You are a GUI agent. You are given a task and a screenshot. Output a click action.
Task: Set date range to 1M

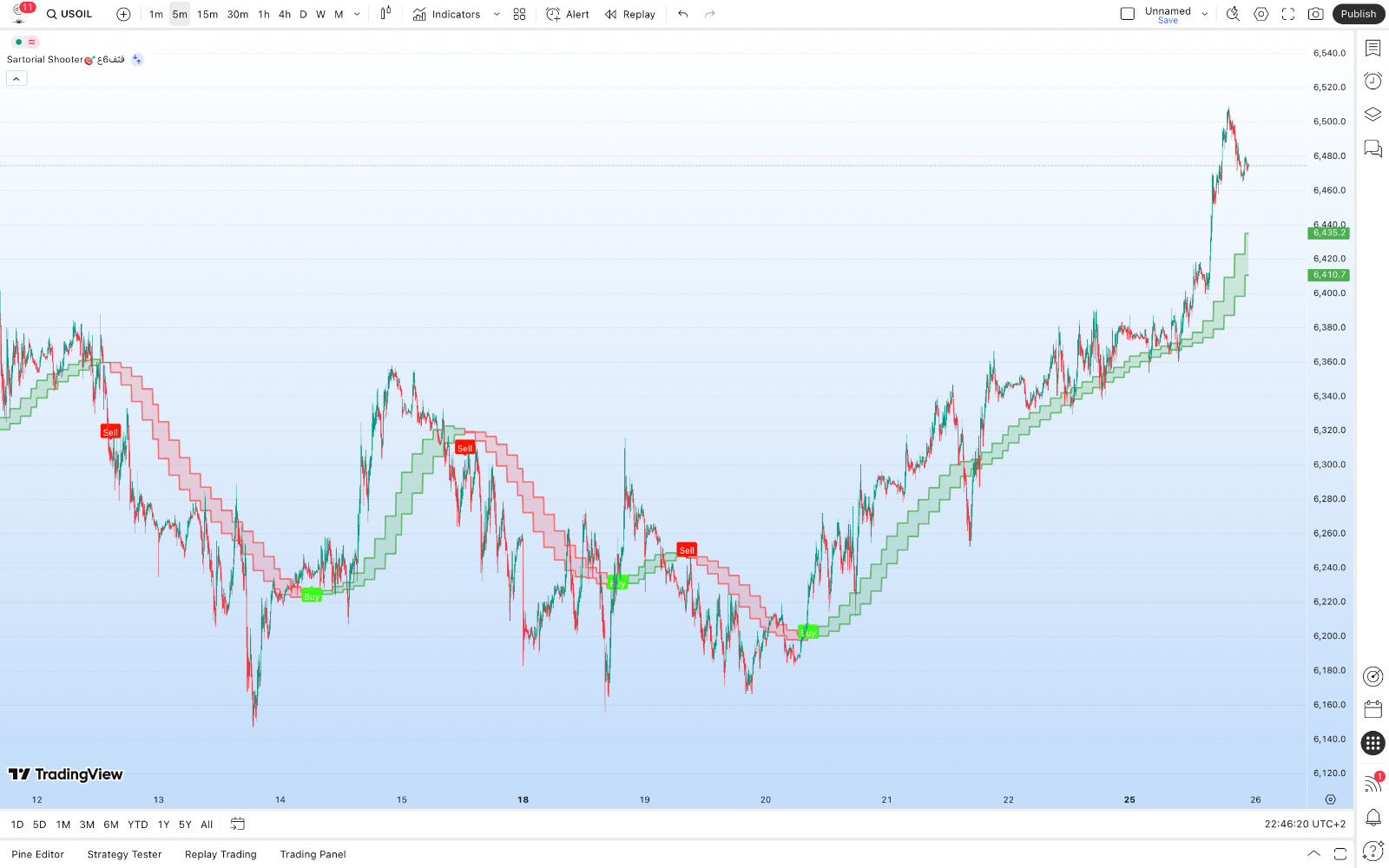click(x=63, y=825)
